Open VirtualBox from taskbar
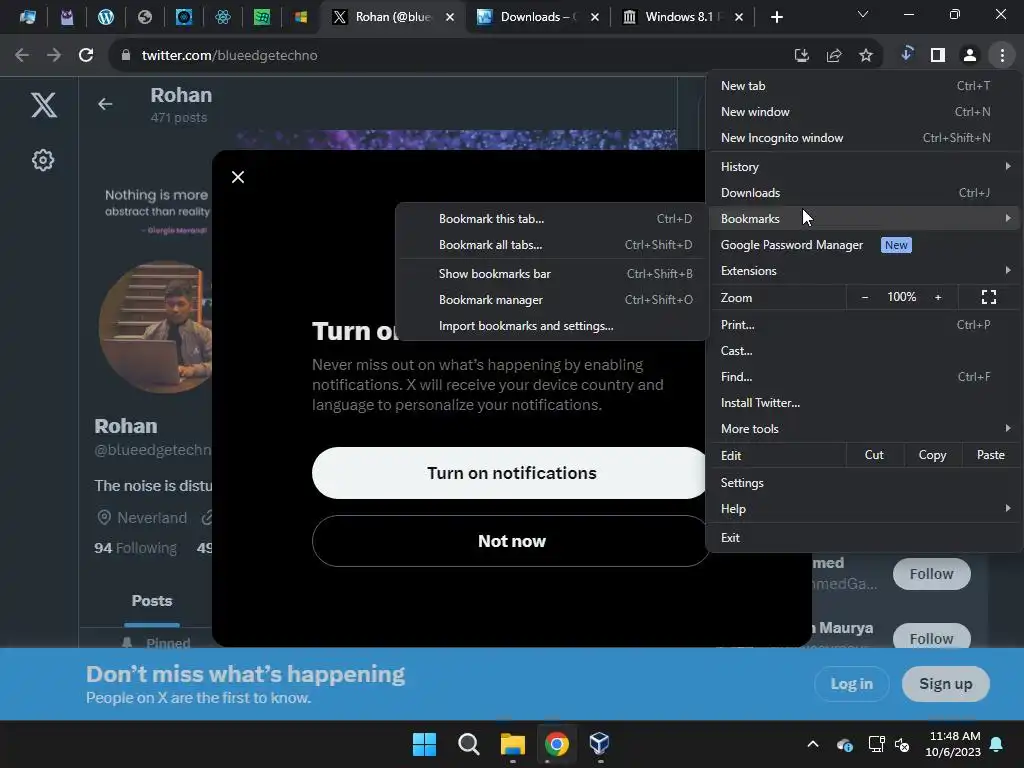Screen dimensions: 1024x768 [x=600, y=744]
